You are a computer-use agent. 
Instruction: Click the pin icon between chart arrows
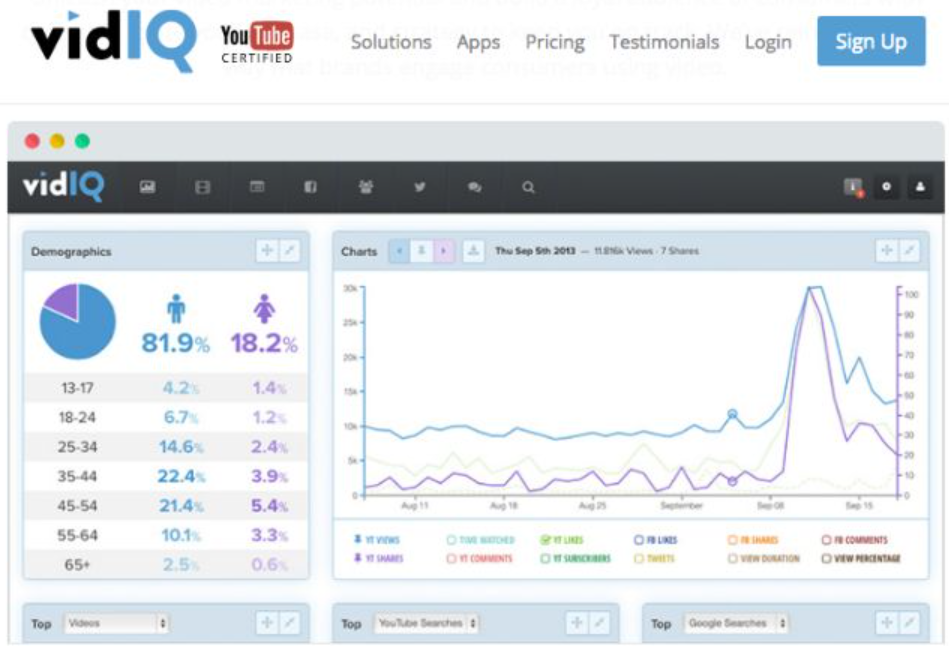[x=421, y=251]
